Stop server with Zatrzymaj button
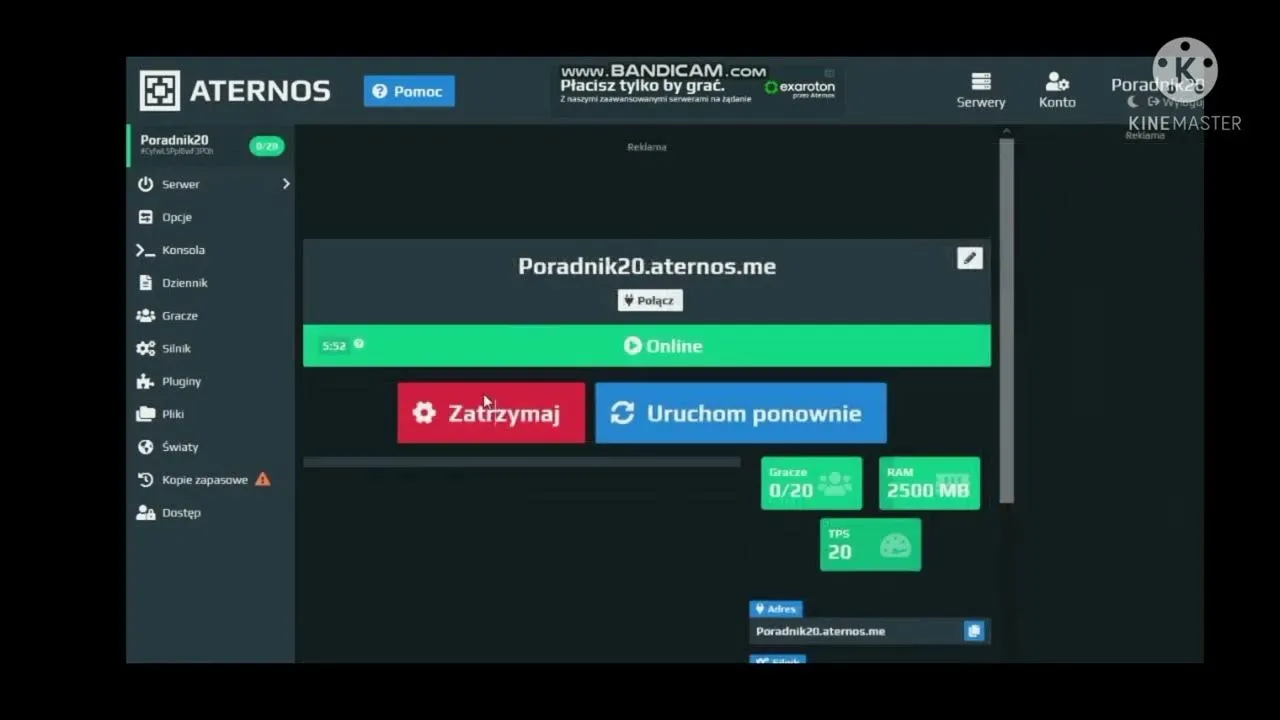Viewport: 1280px width, 720px height. [491, 413]
